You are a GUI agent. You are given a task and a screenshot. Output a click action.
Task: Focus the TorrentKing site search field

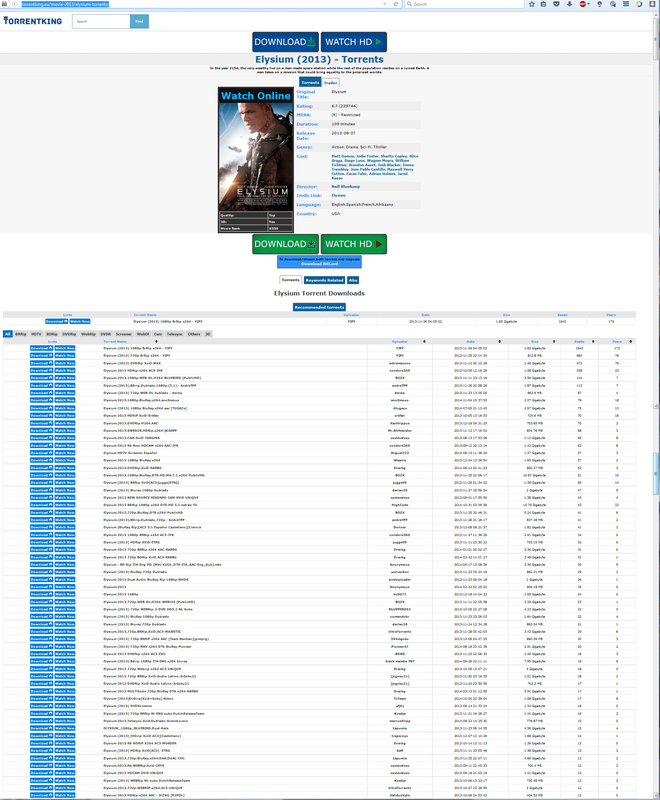[x=101, y=21]
